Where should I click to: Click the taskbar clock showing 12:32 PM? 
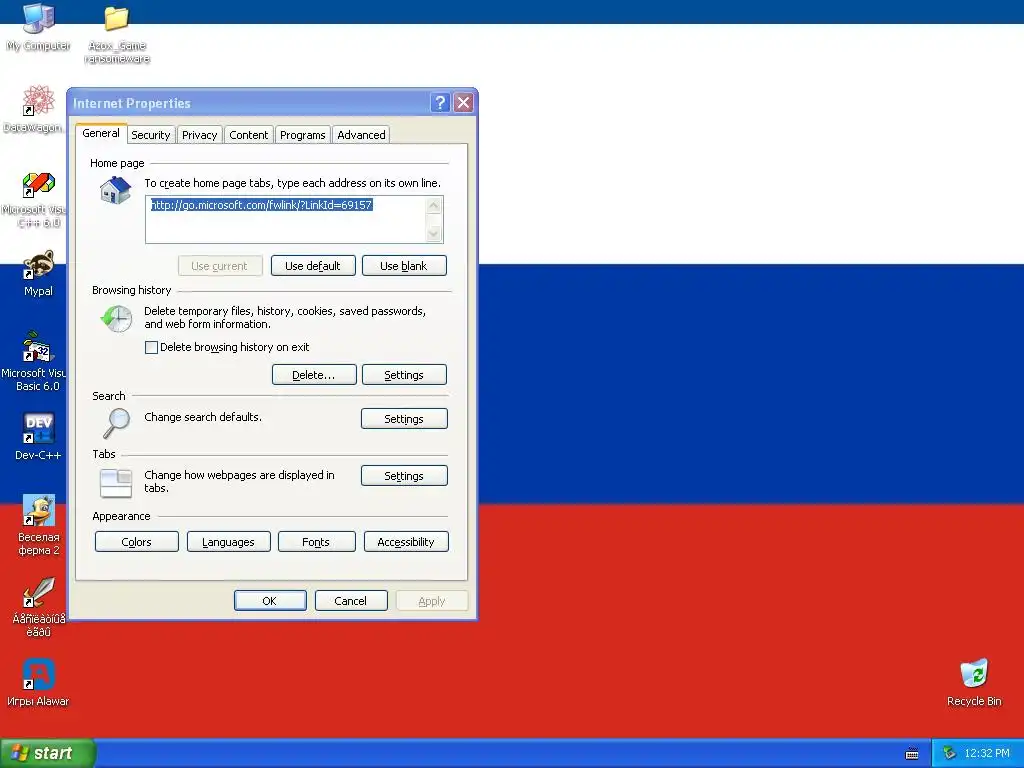click(x=987, y=753)
